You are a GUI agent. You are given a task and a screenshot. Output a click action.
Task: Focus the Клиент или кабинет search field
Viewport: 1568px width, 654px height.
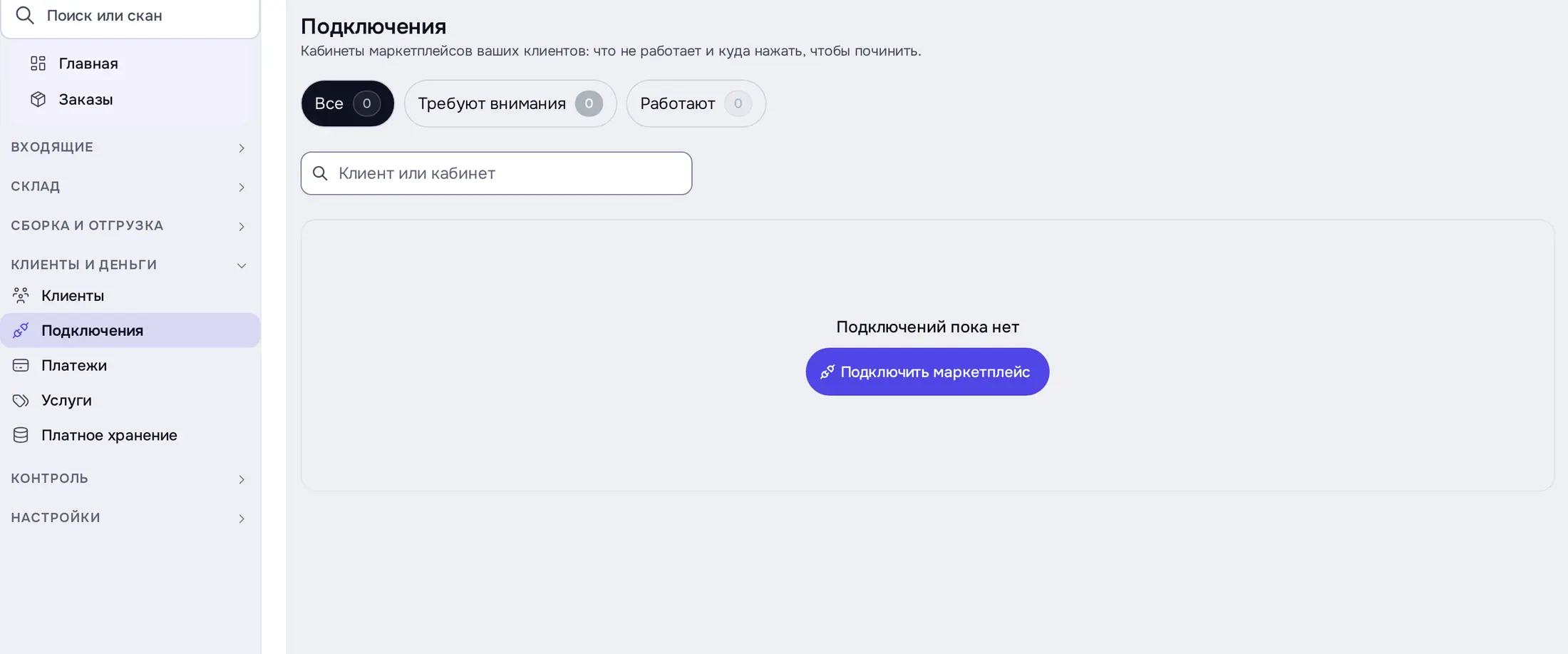click(x=496, y=173)
